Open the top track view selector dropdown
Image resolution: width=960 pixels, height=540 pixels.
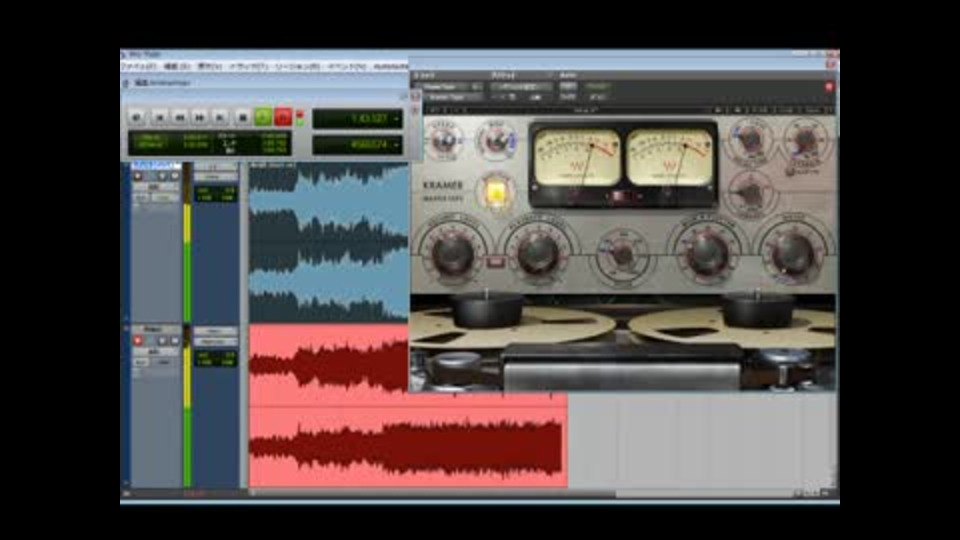pos(154,187)
